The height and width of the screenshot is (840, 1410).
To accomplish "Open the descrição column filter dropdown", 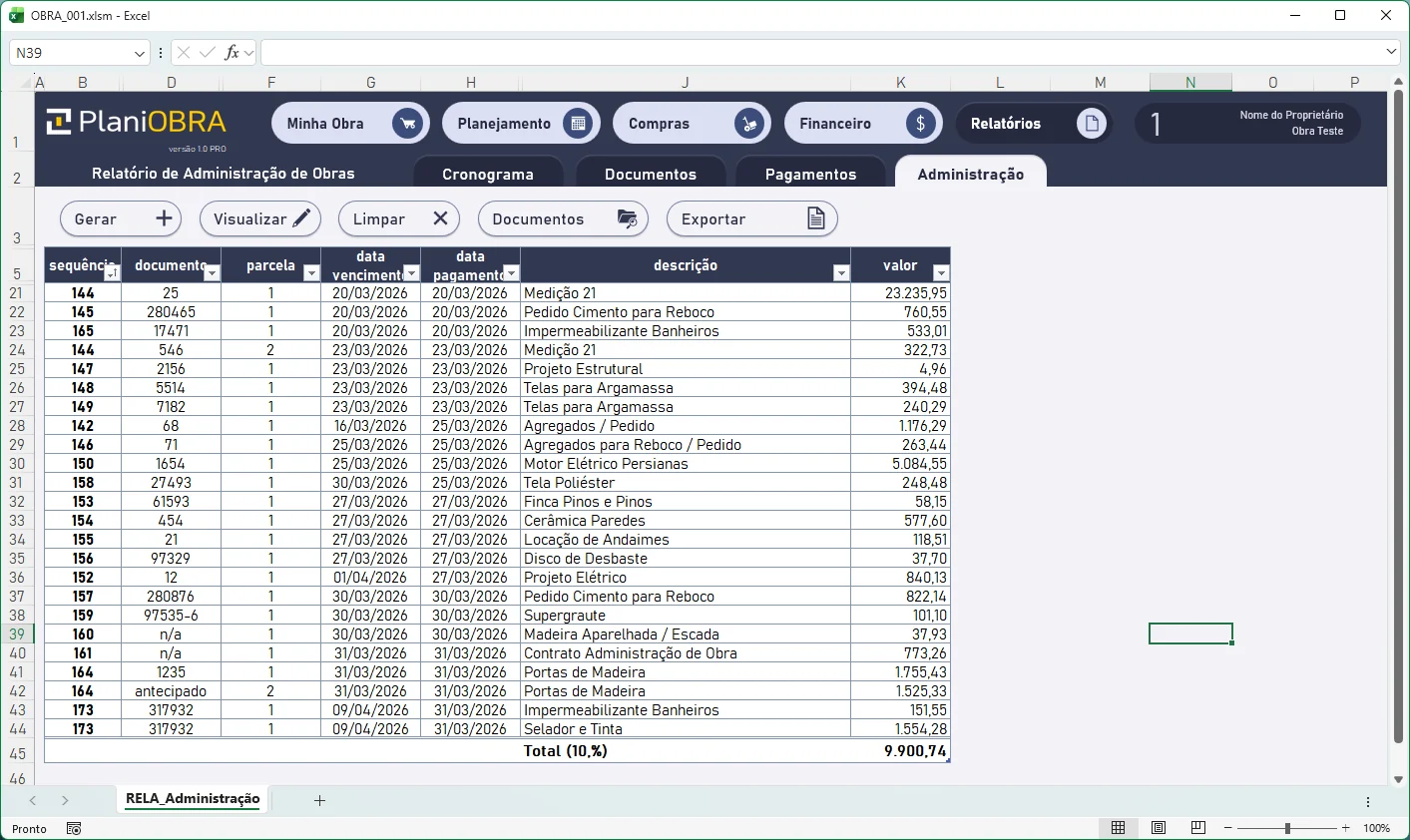I will click(x=841, y=273).
